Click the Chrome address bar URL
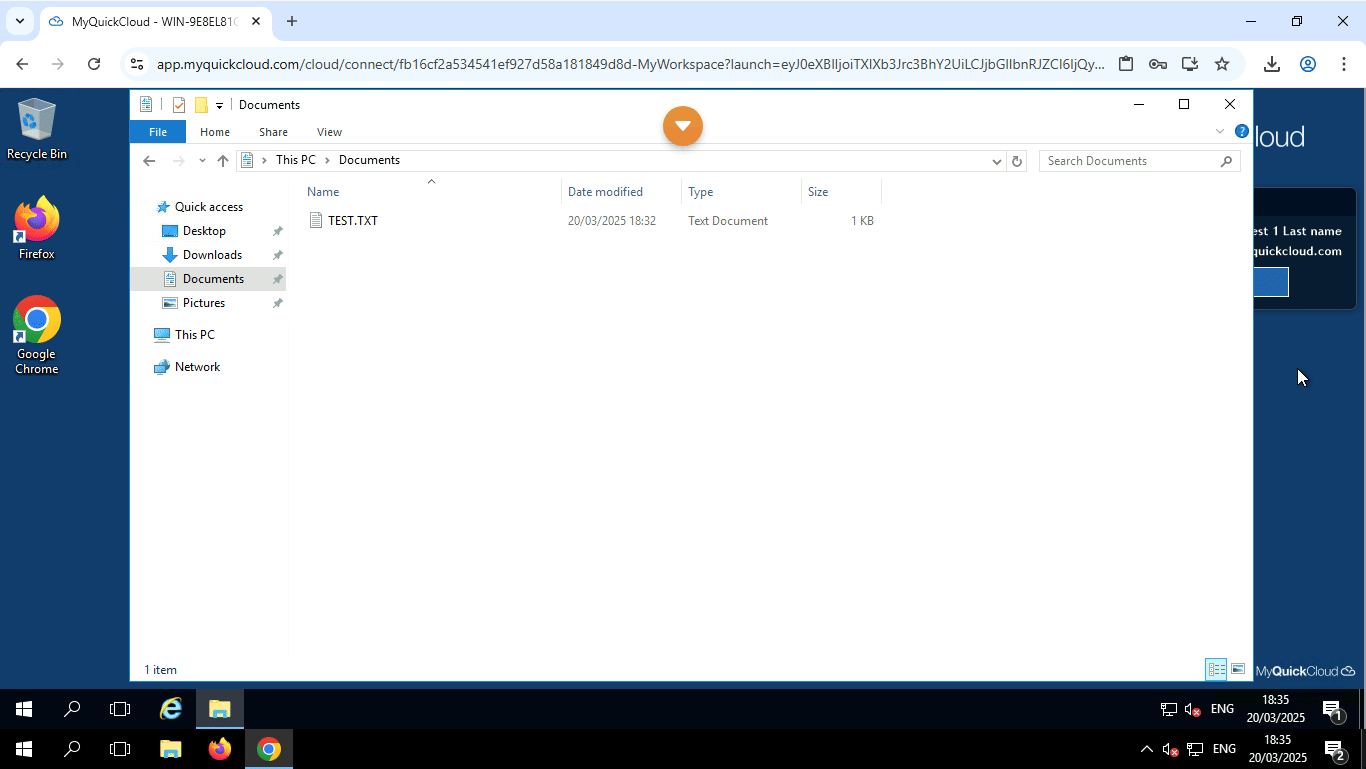Image resolution: width=1366 pixels, height=769 pixels. pyautogui.click(x=630, y=64)
